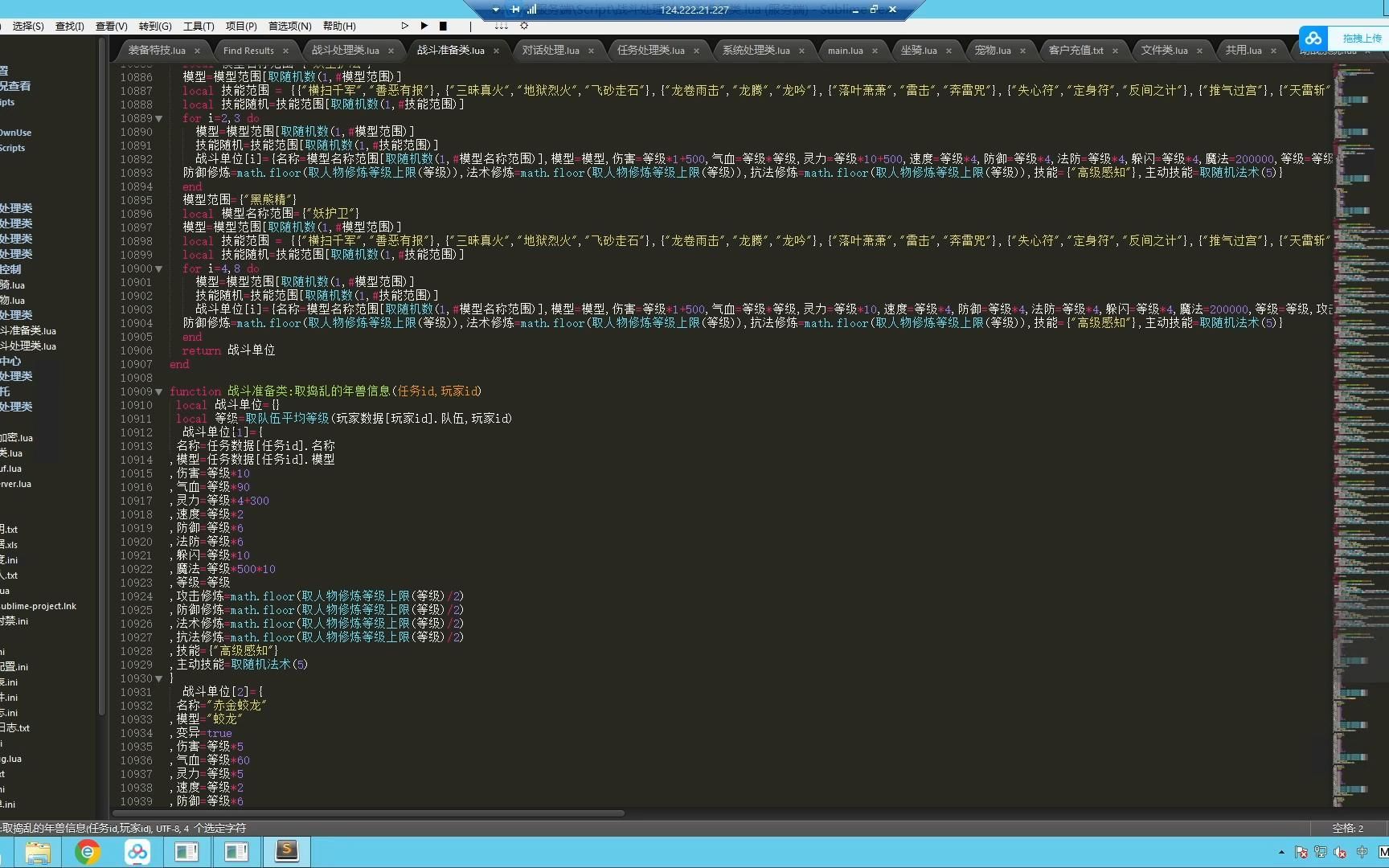Click the hollow play icon in toolbar

[404, 26]
